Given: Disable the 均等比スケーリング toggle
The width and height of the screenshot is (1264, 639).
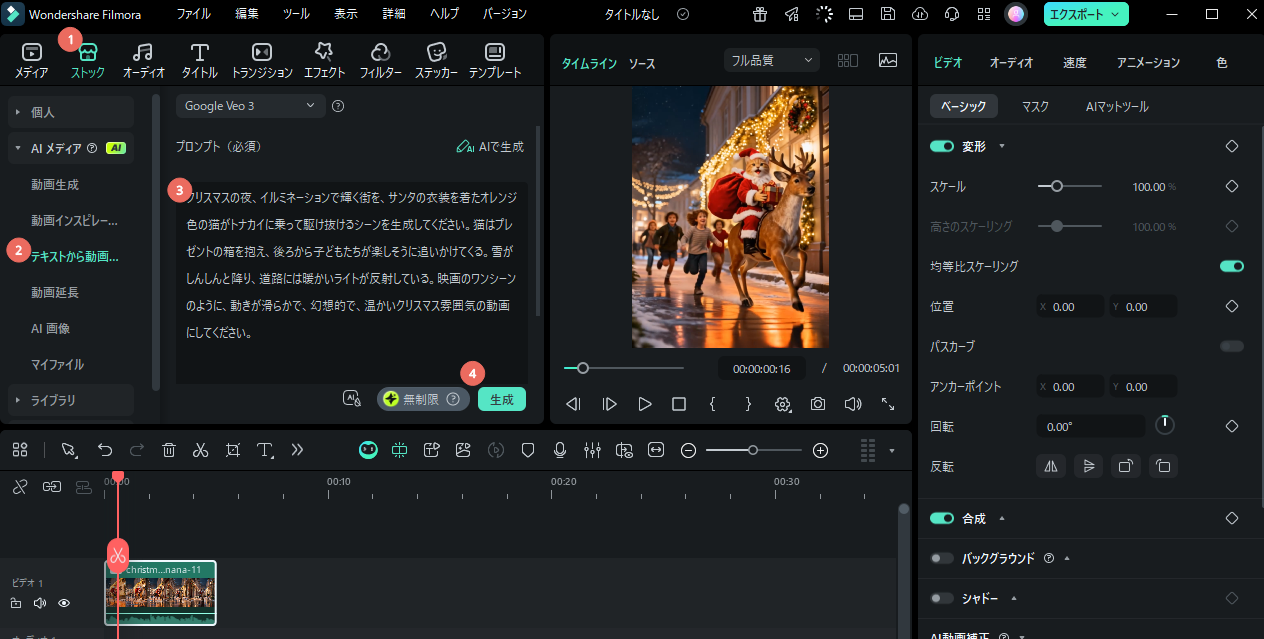Looking at the screenshot, I should pos(1231,266).
